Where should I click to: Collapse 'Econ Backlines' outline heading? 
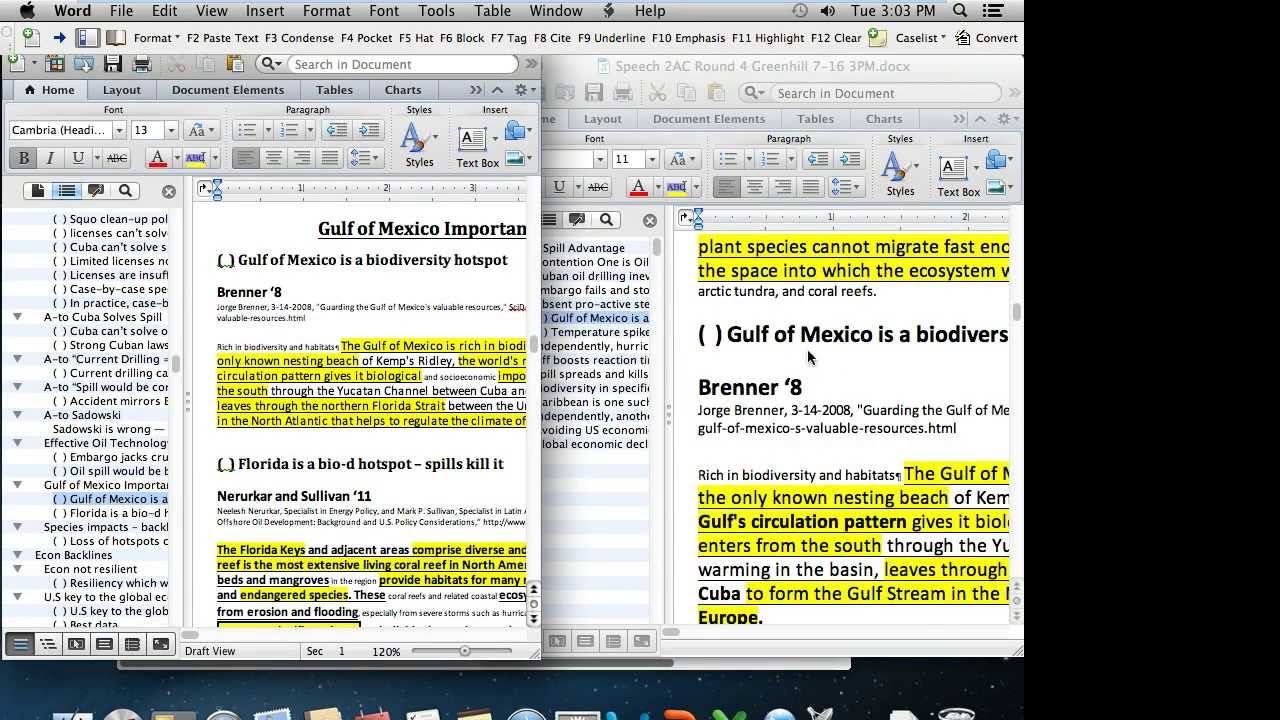click(17, 555)
